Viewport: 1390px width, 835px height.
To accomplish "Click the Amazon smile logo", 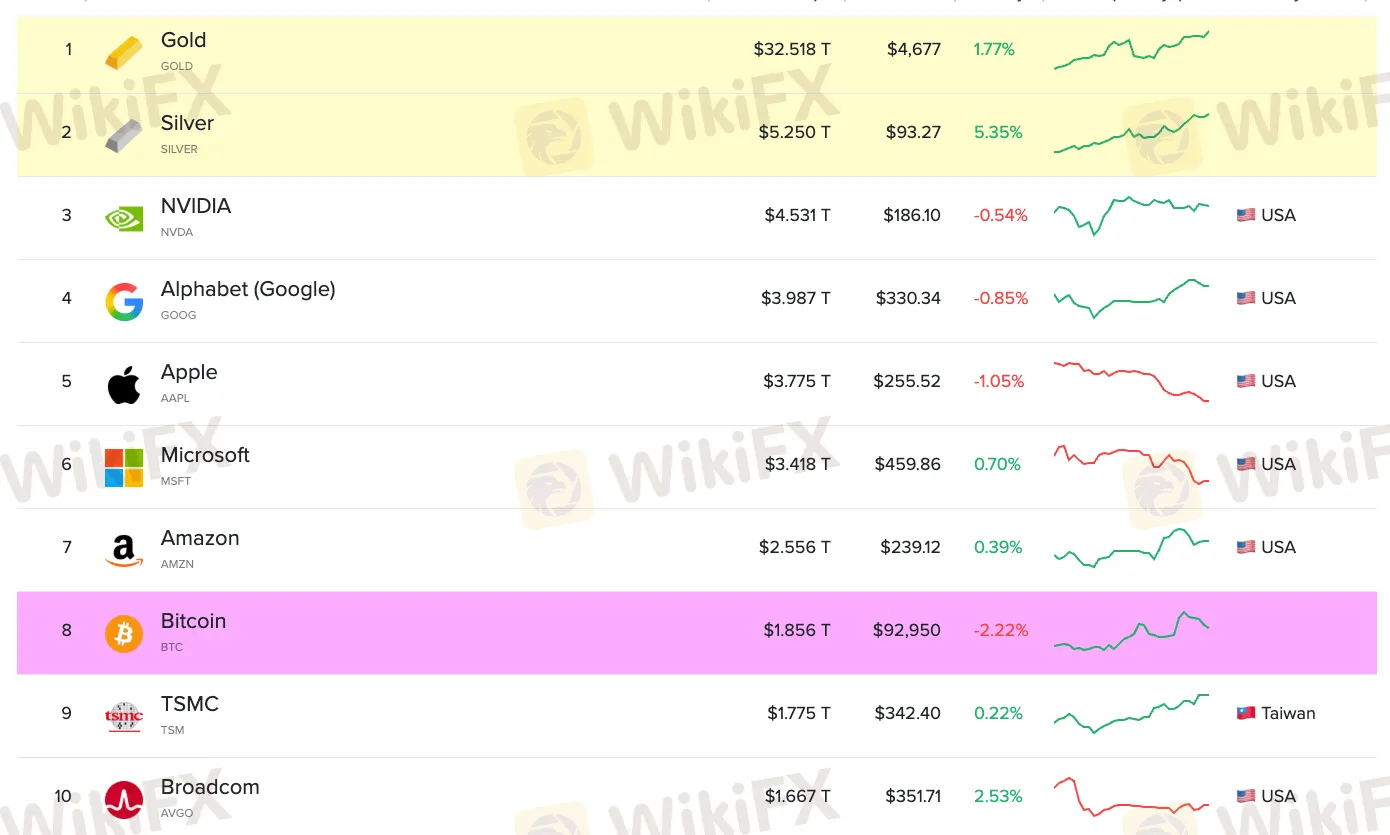I will pyautogui.click(x=123, y=547).
